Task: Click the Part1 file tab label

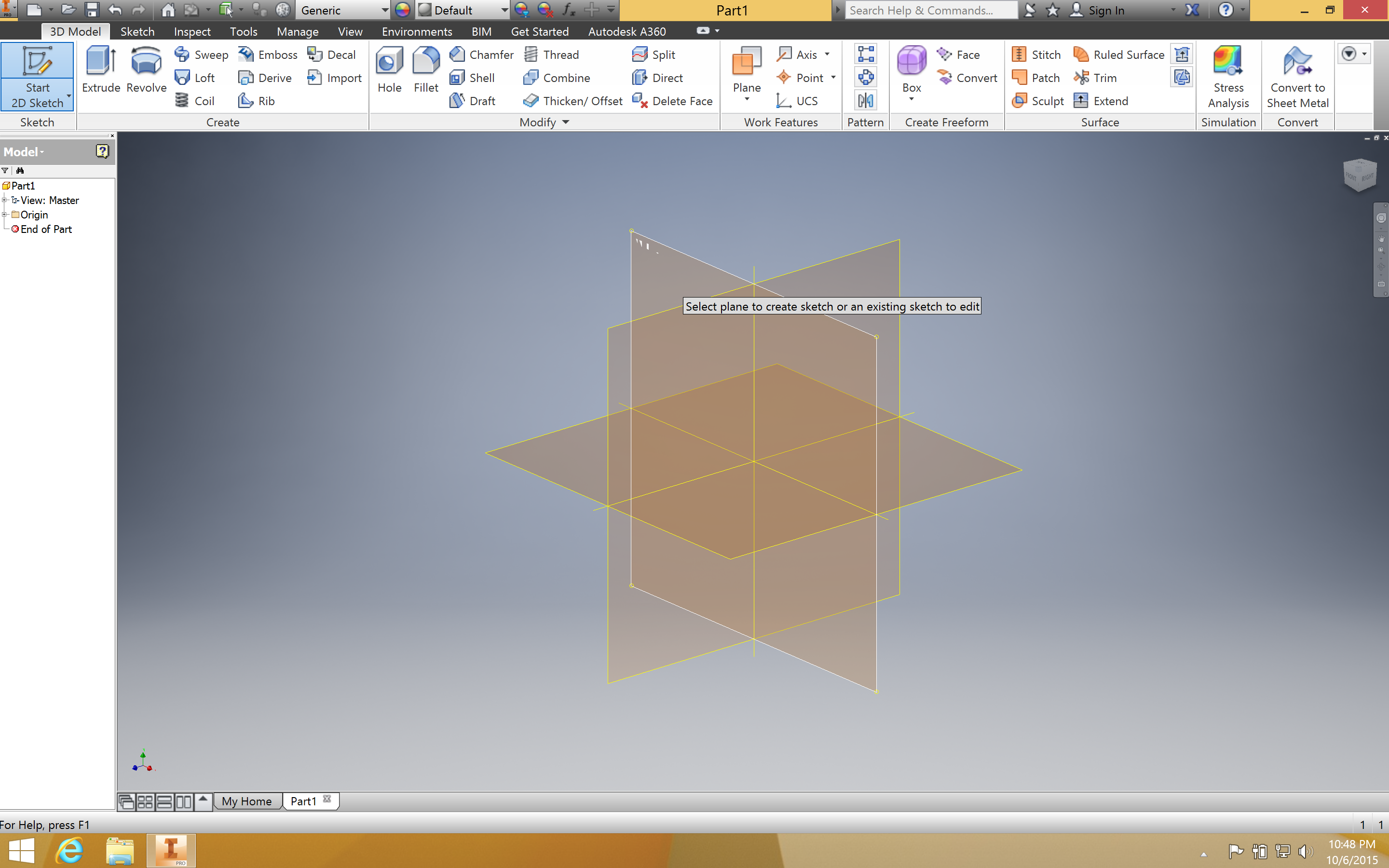Action: click(x=303, y=800)
